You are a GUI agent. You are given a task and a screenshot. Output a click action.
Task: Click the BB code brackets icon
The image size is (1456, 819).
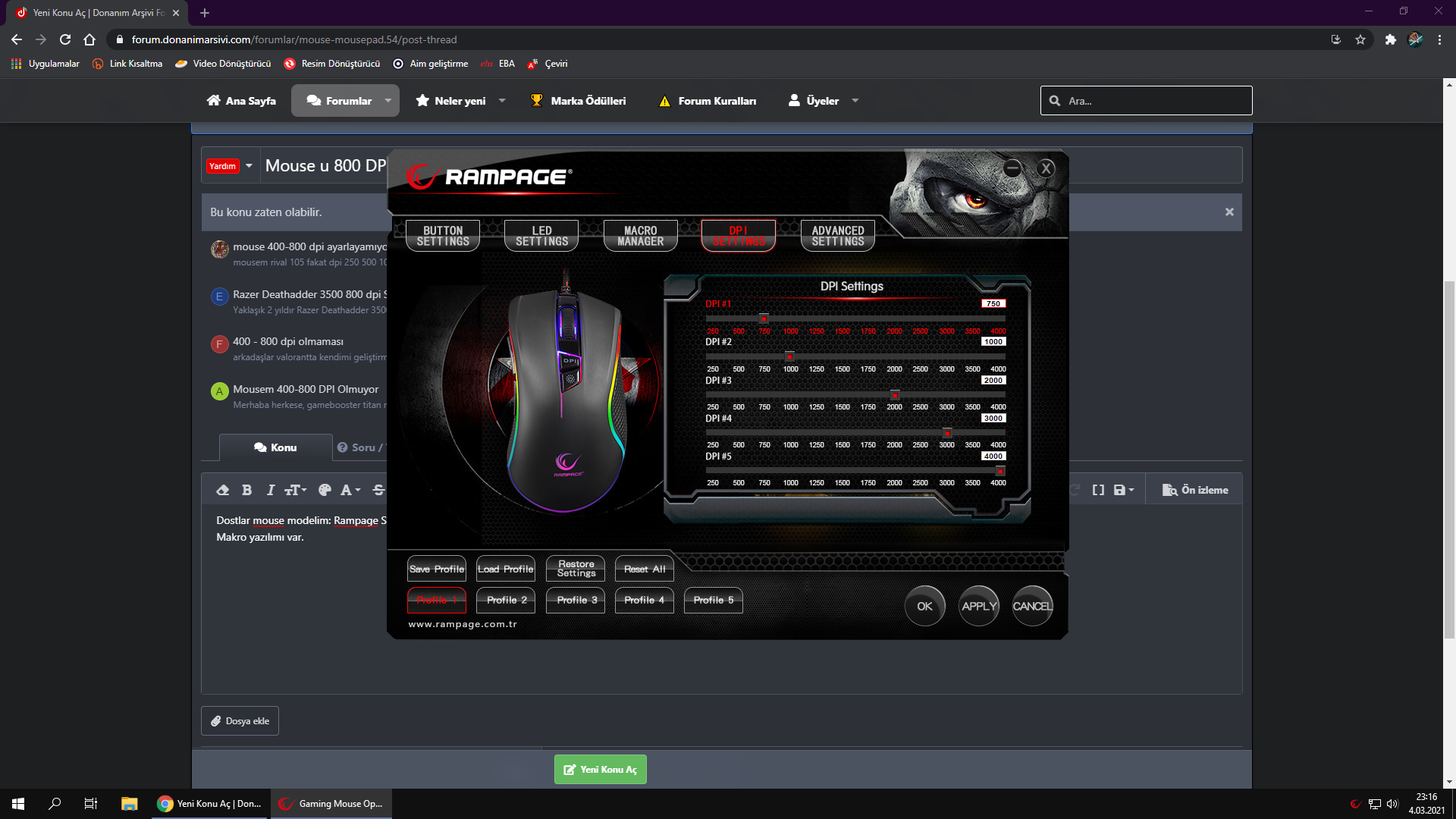pos(1097,490)
